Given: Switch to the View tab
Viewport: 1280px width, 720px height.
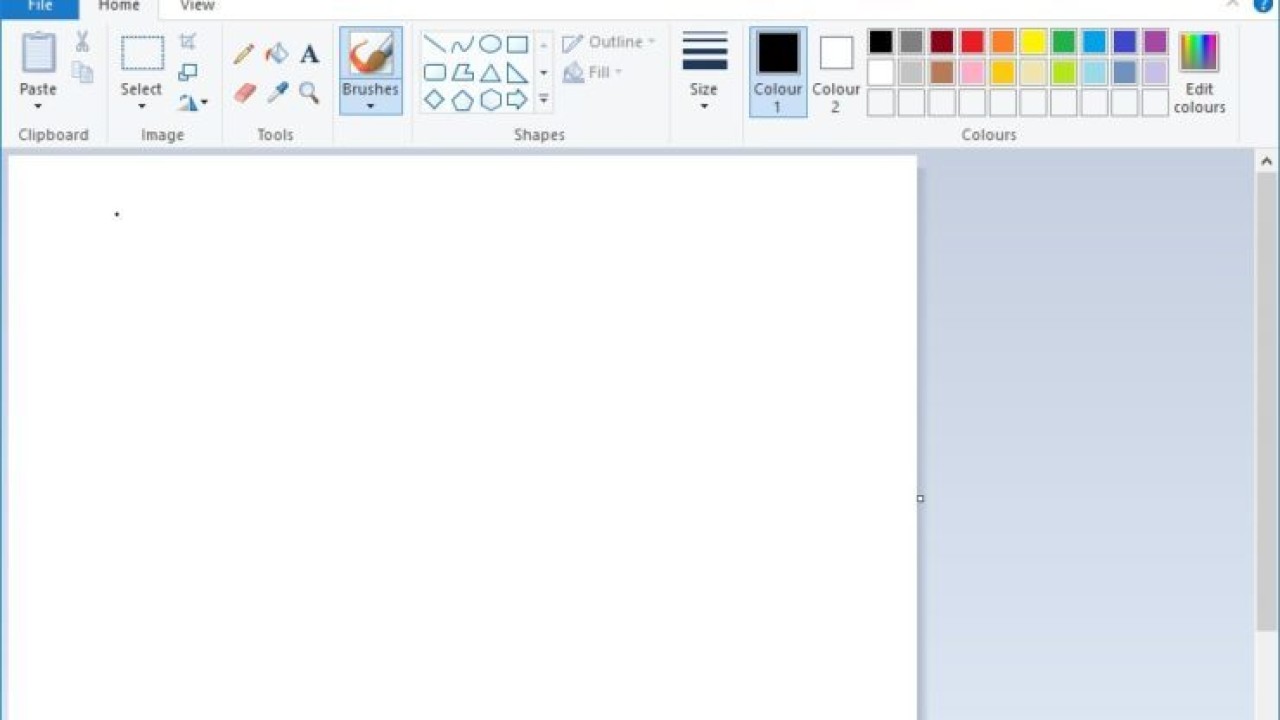Looking at the screenshot, I should point(197,7).
